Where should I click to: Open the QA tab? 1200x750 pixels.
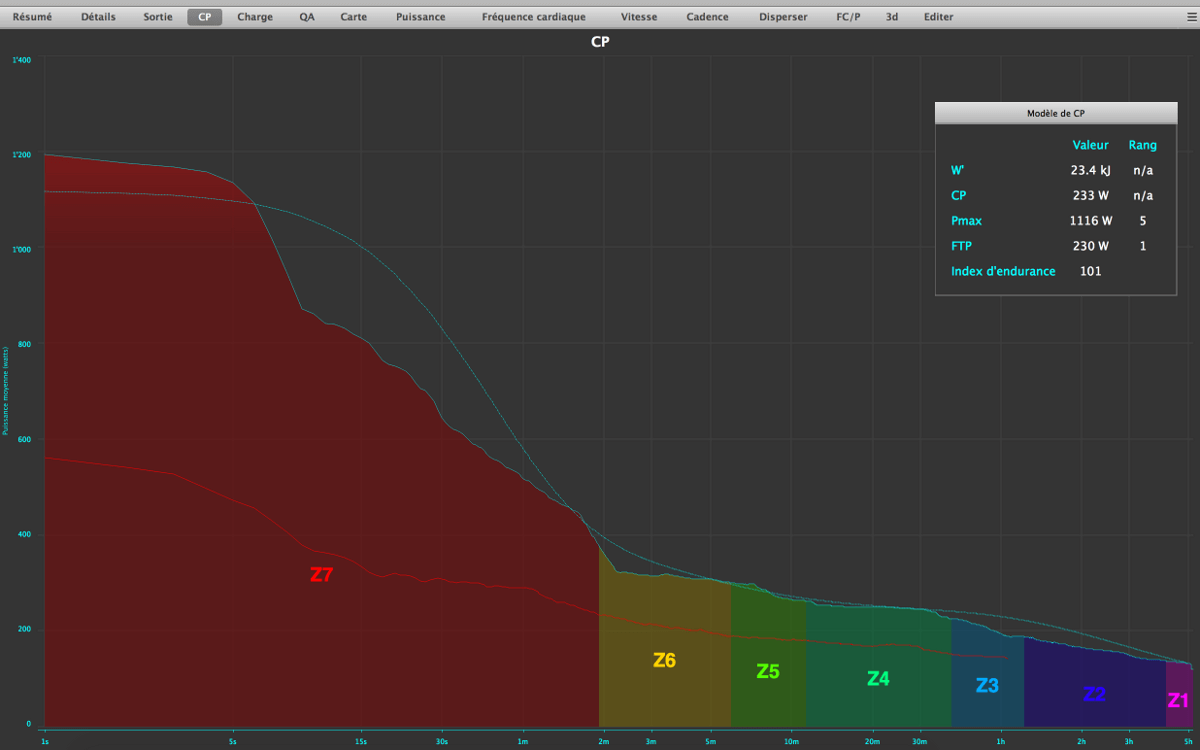tap(307, 17)
